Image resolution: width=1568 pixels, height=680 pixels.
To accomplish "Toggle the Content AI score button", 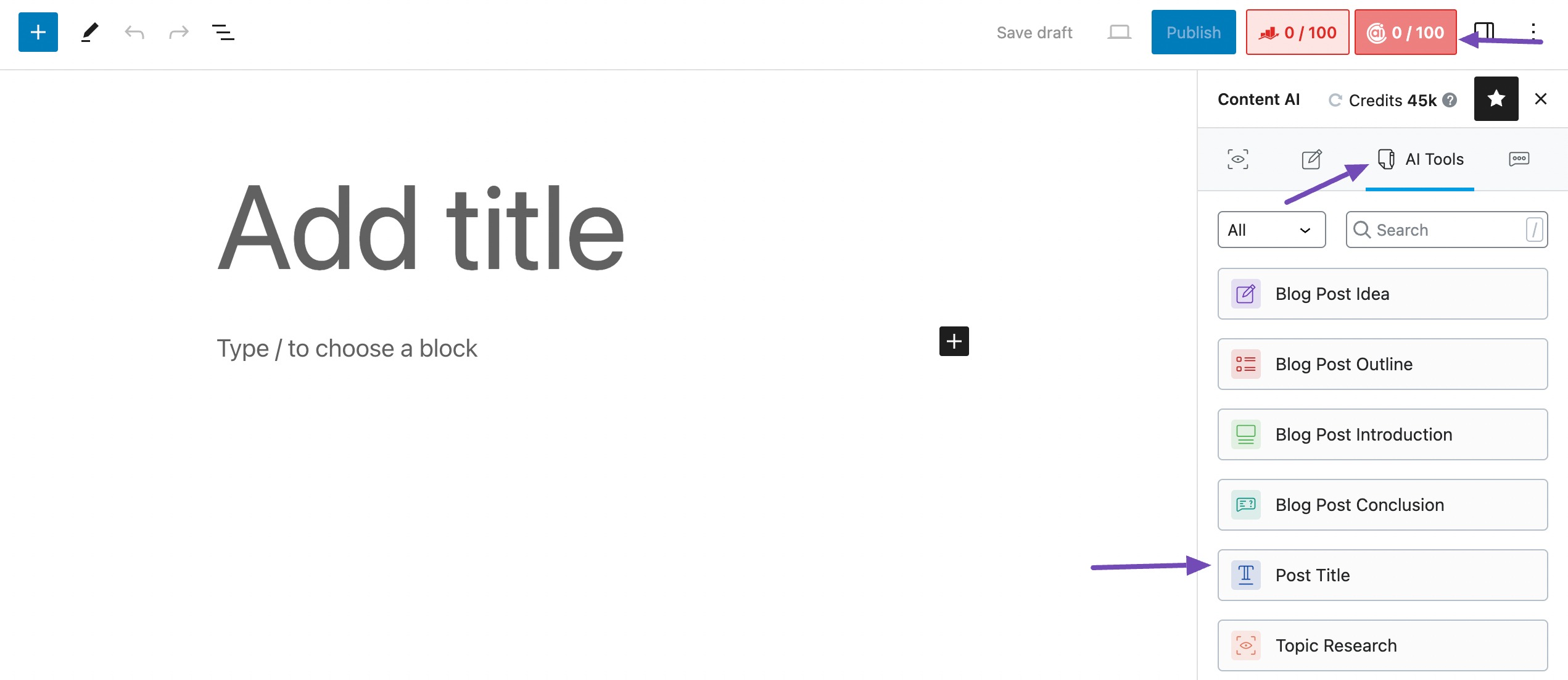I will click(x=1405, y=32).
